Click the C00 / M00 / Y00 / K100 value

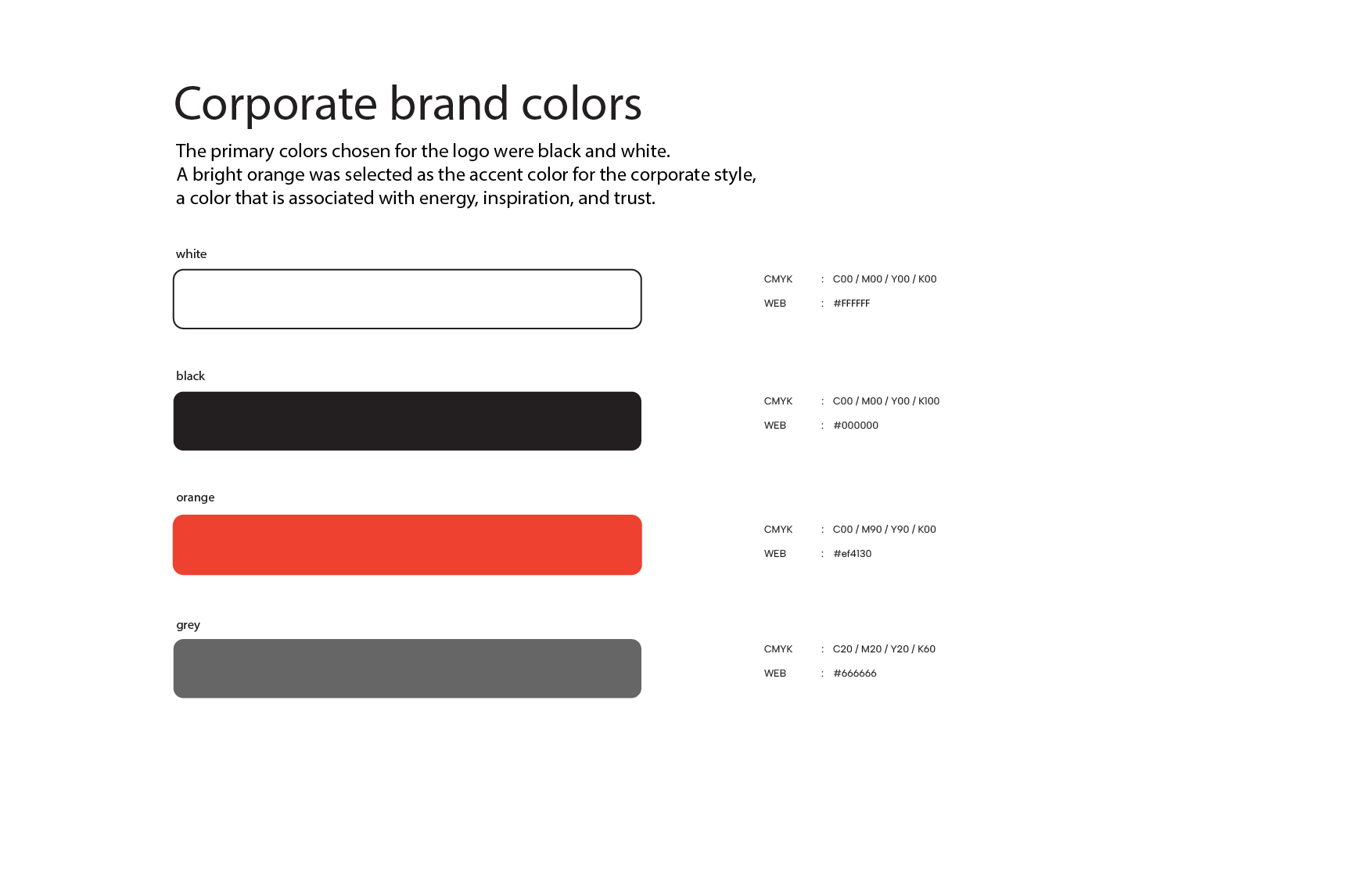click(x=885, y=401)
